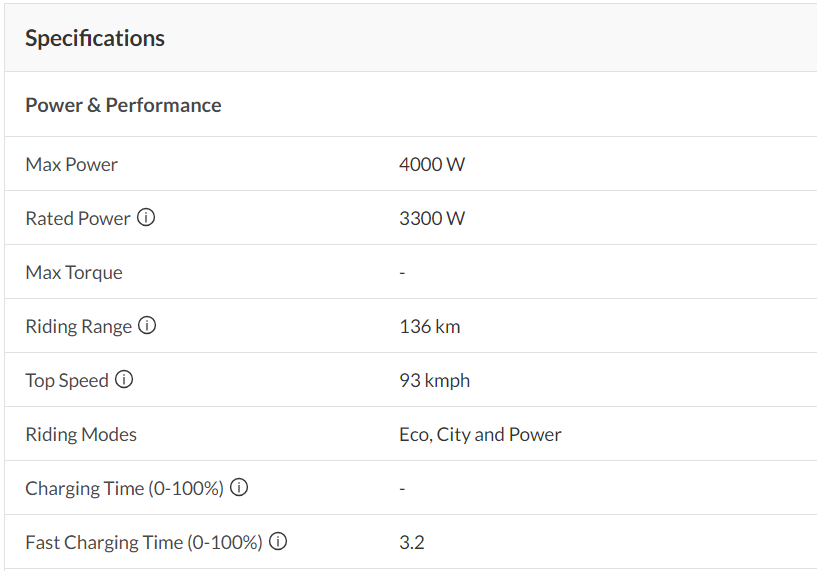Click the Charging Time (0-100%) label text
Image resolution: width=817 pixels, height=571 pixels.
(x=124, y=488)
